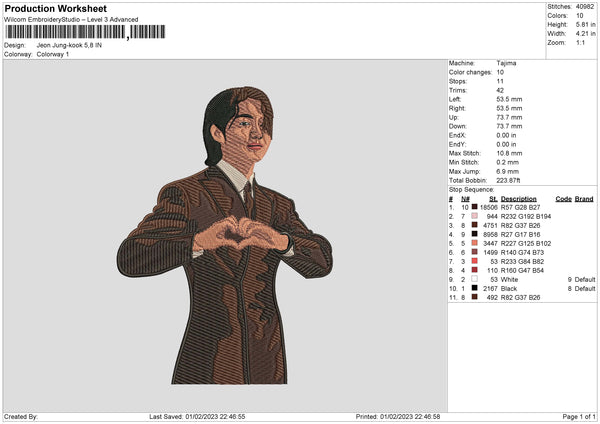Click the Height value 5.81 in
Image resolution: width=600 pixels, height=424 pixels.
[x=585, y=24]
